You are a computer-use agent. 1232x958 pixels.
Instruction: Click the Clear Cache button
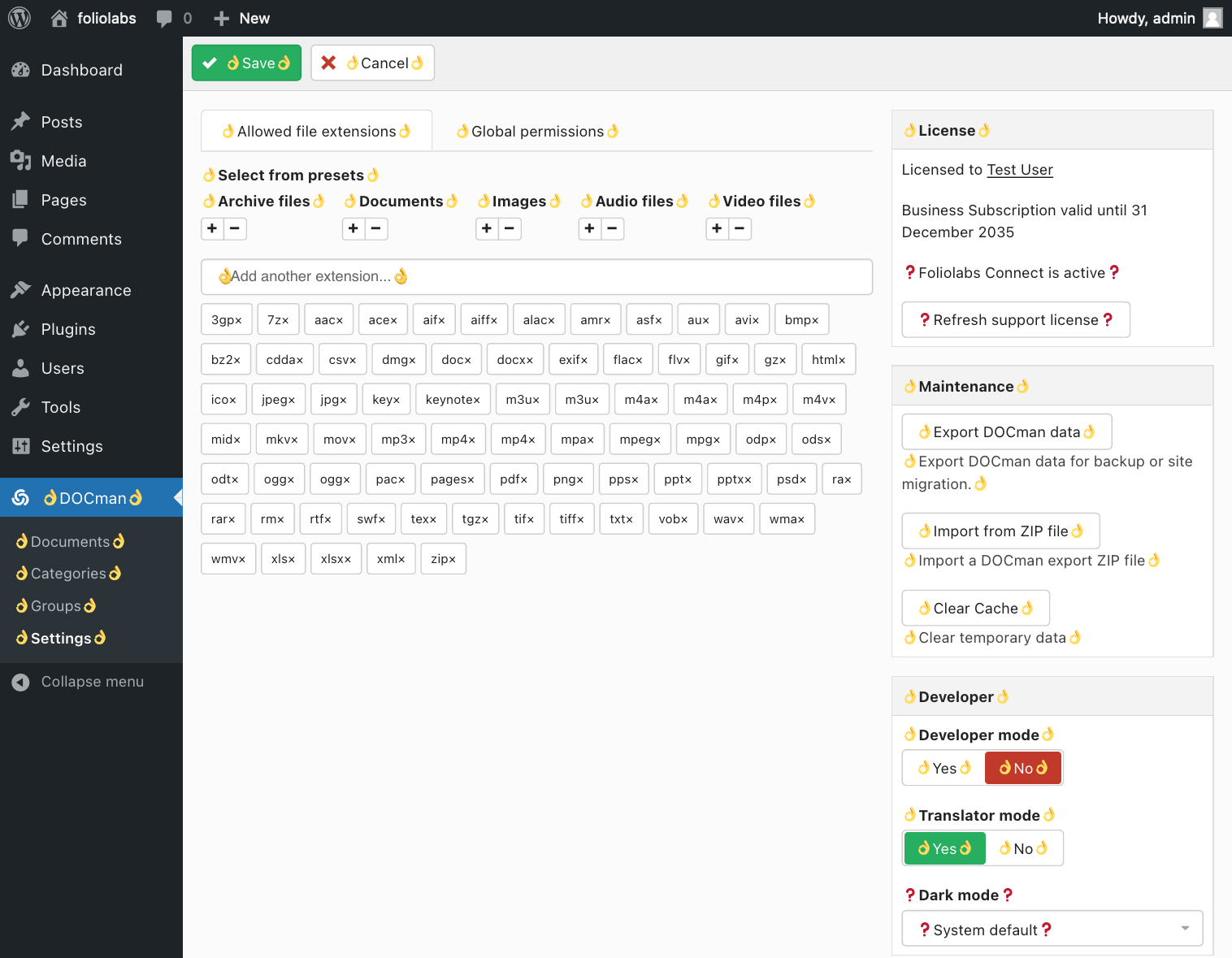click(976, 608)
